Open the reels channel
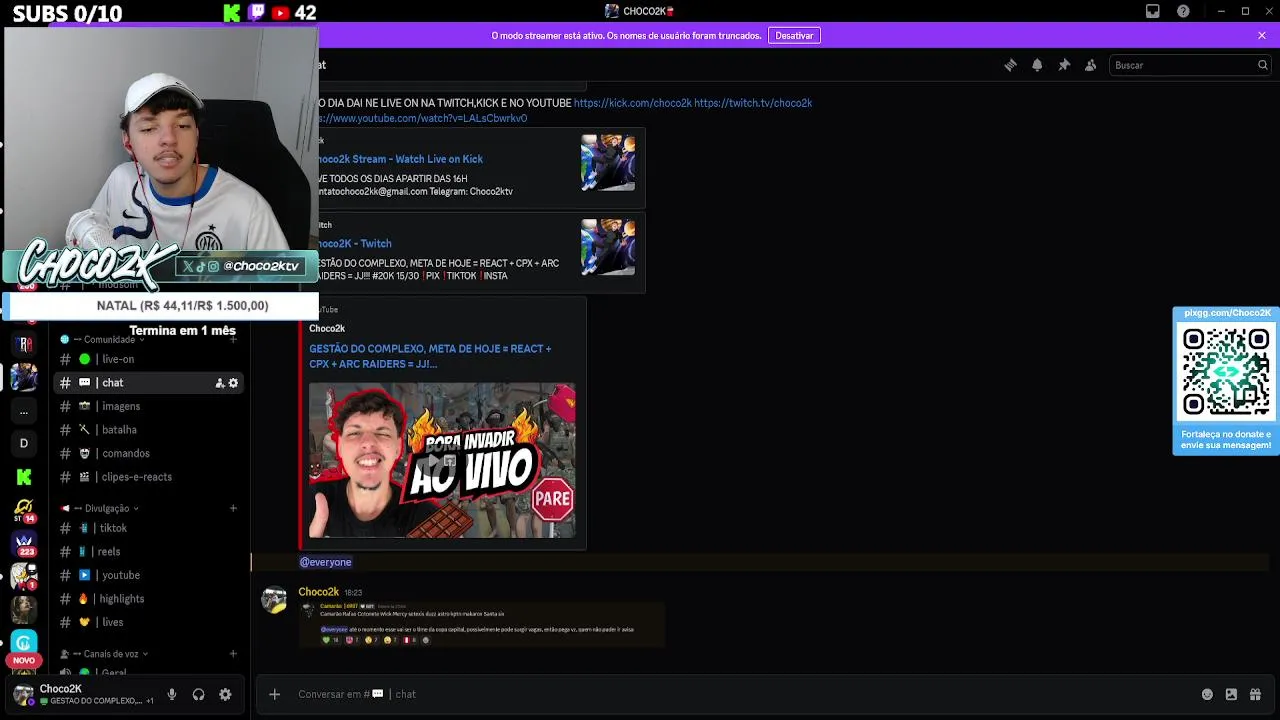Screen dimensions: 1280x720 tap(150, 551)
